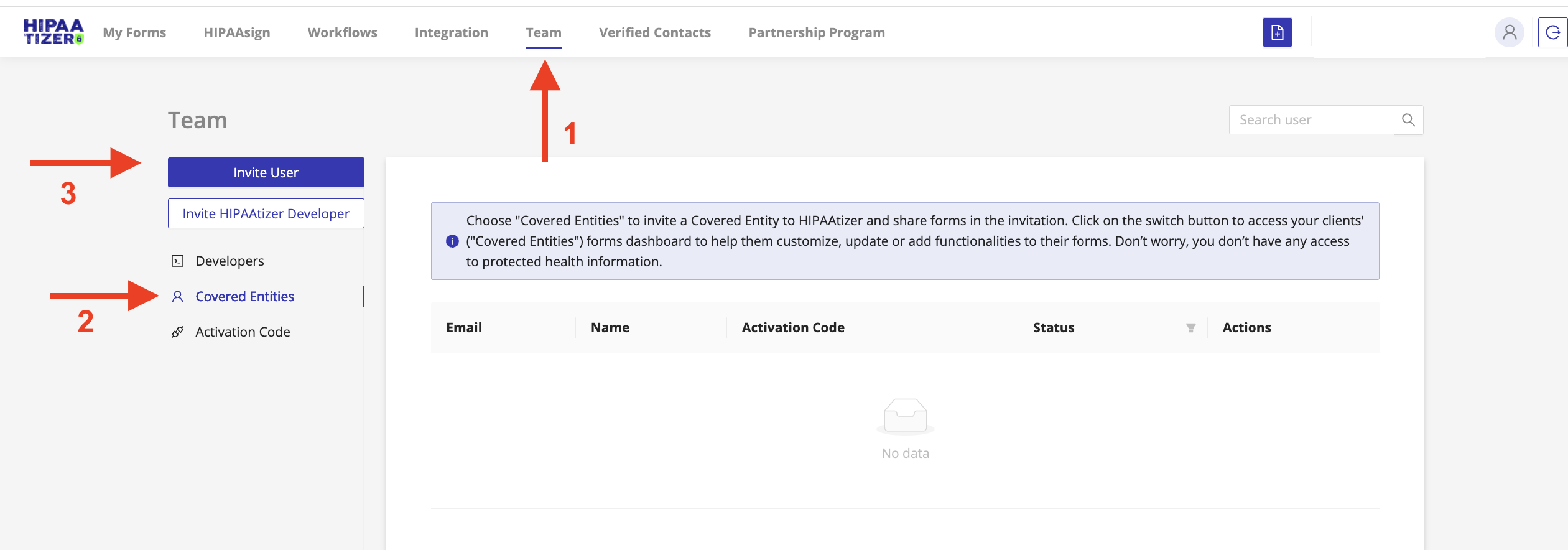Click the Developers terminal icon

coord(178,261)
